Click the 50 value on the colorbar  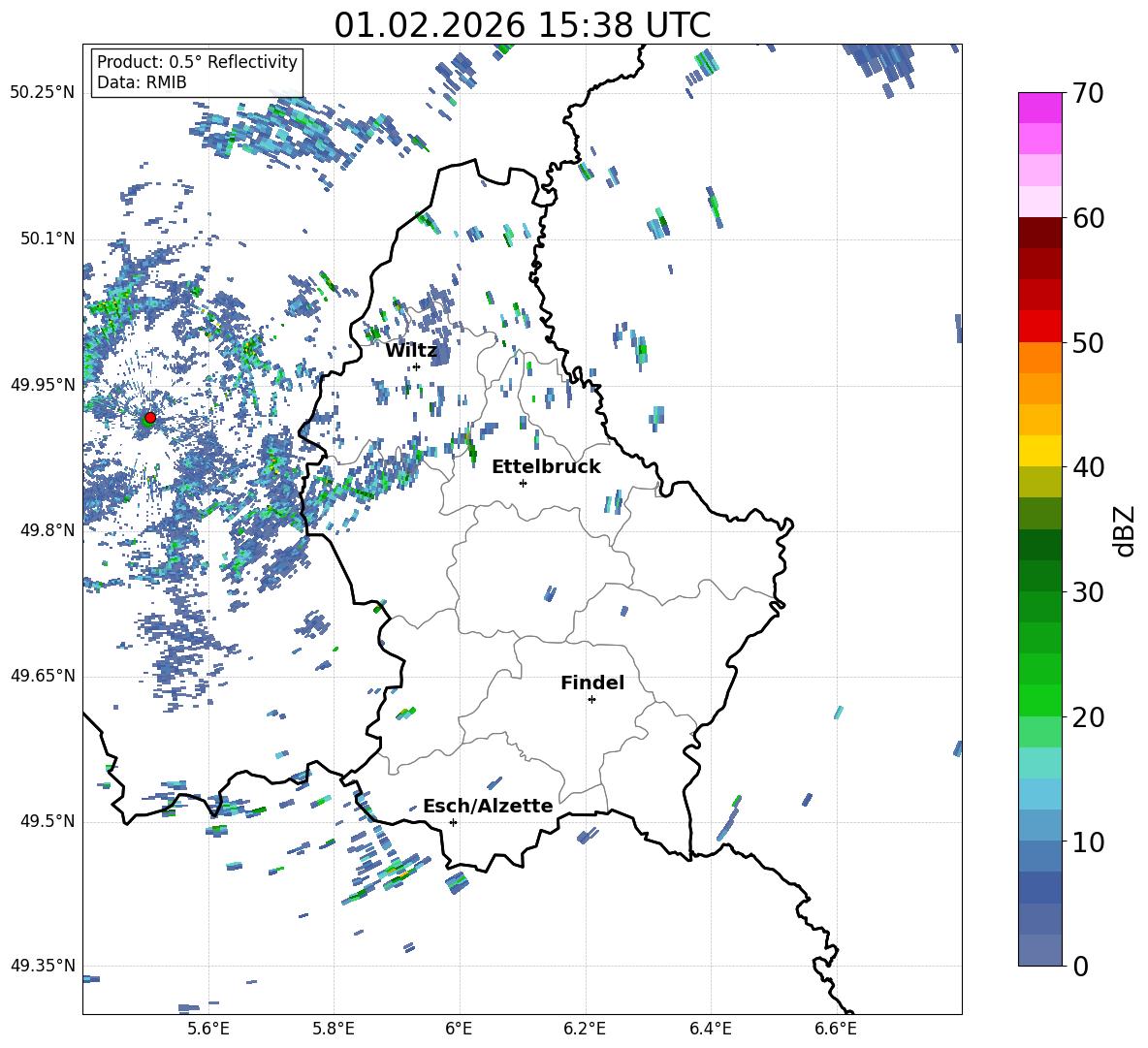(x=1088, y=343)
